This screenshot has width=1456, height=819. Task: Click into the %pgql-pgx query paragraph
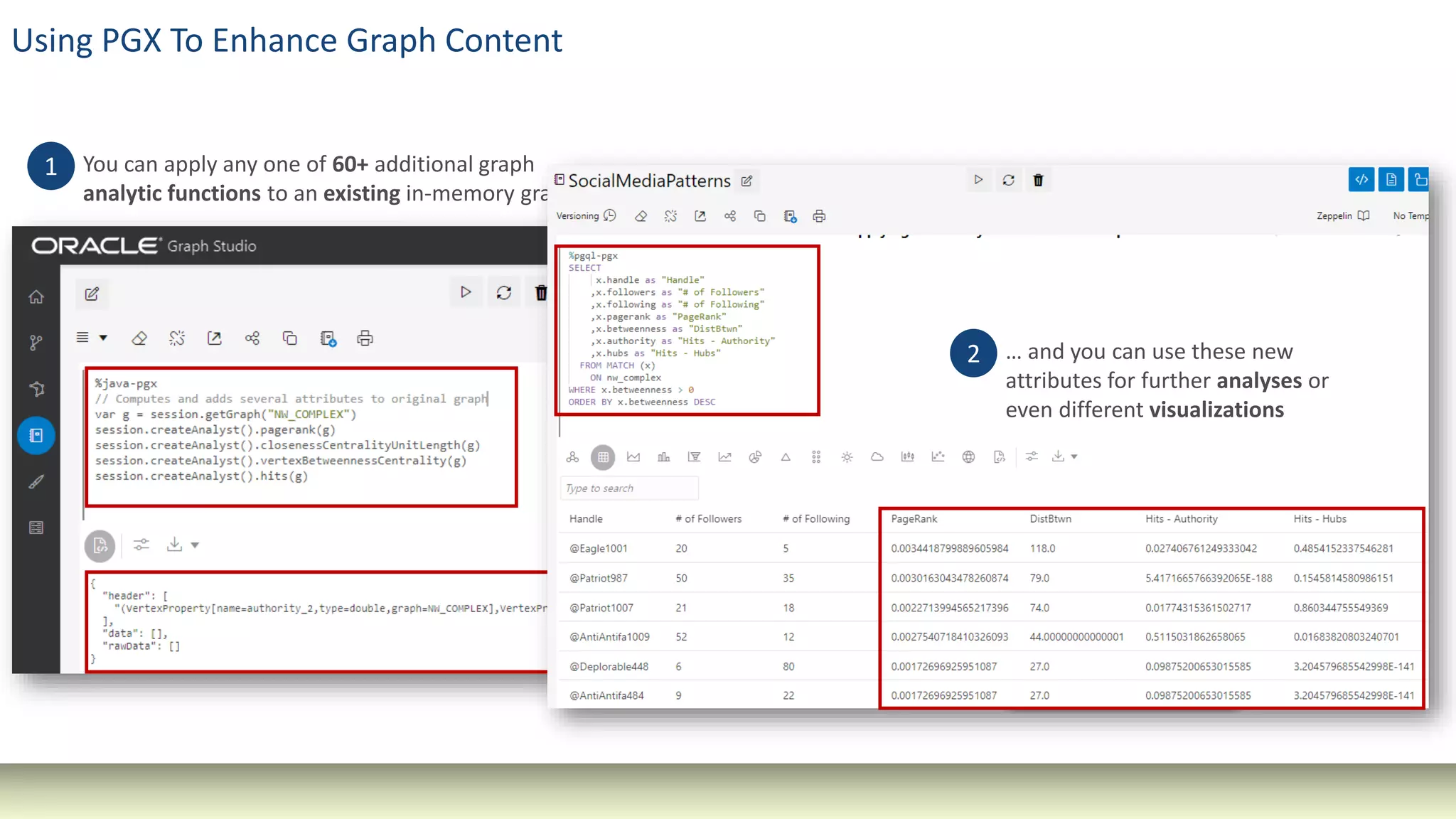687,330
